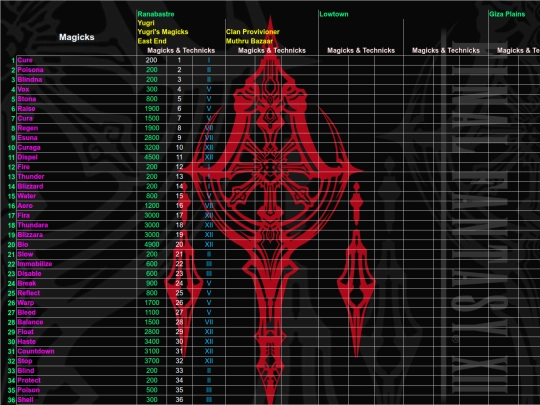540x405 pixels.
Task: Select the 1700 price for Warp
Action: pos(152,302)
